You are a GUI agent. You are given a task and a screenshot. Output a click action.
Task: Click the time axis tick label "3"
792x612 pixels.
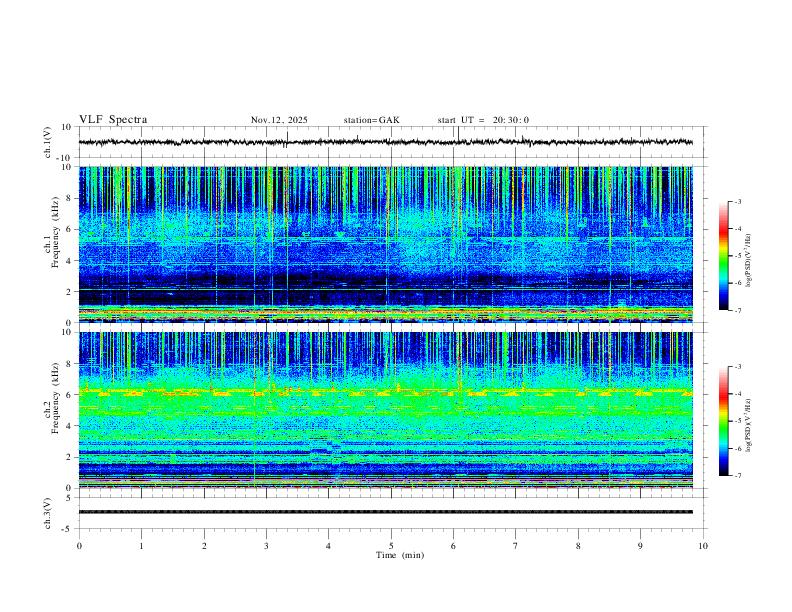coord(266,546)
